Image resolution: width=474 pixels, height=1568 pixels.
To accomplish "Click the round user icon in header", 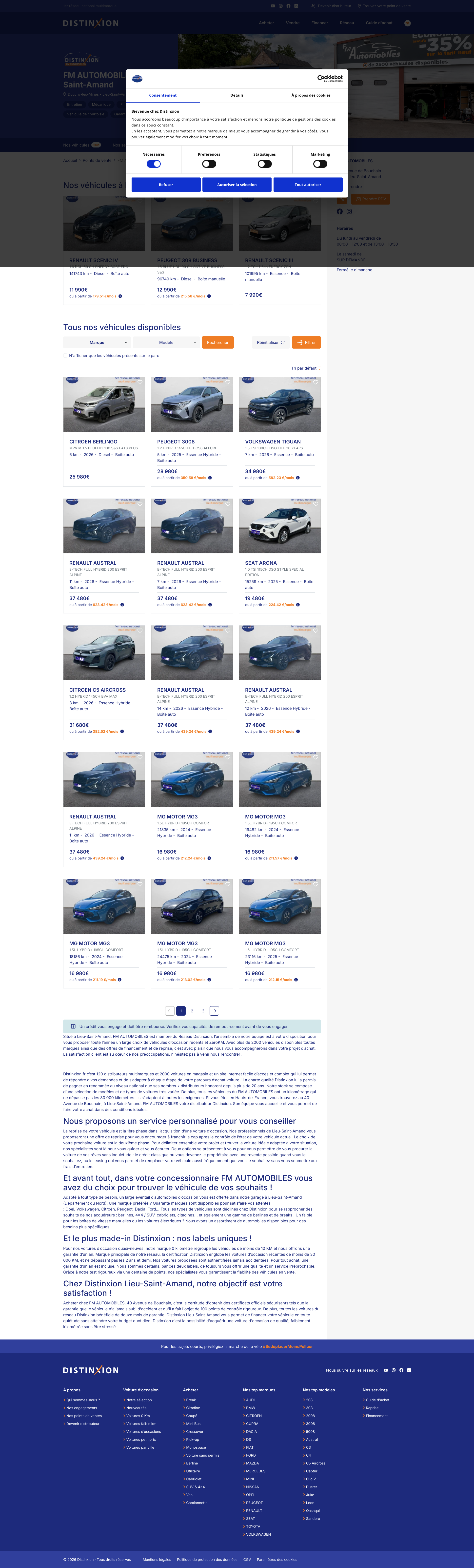I will pos(408,23).
